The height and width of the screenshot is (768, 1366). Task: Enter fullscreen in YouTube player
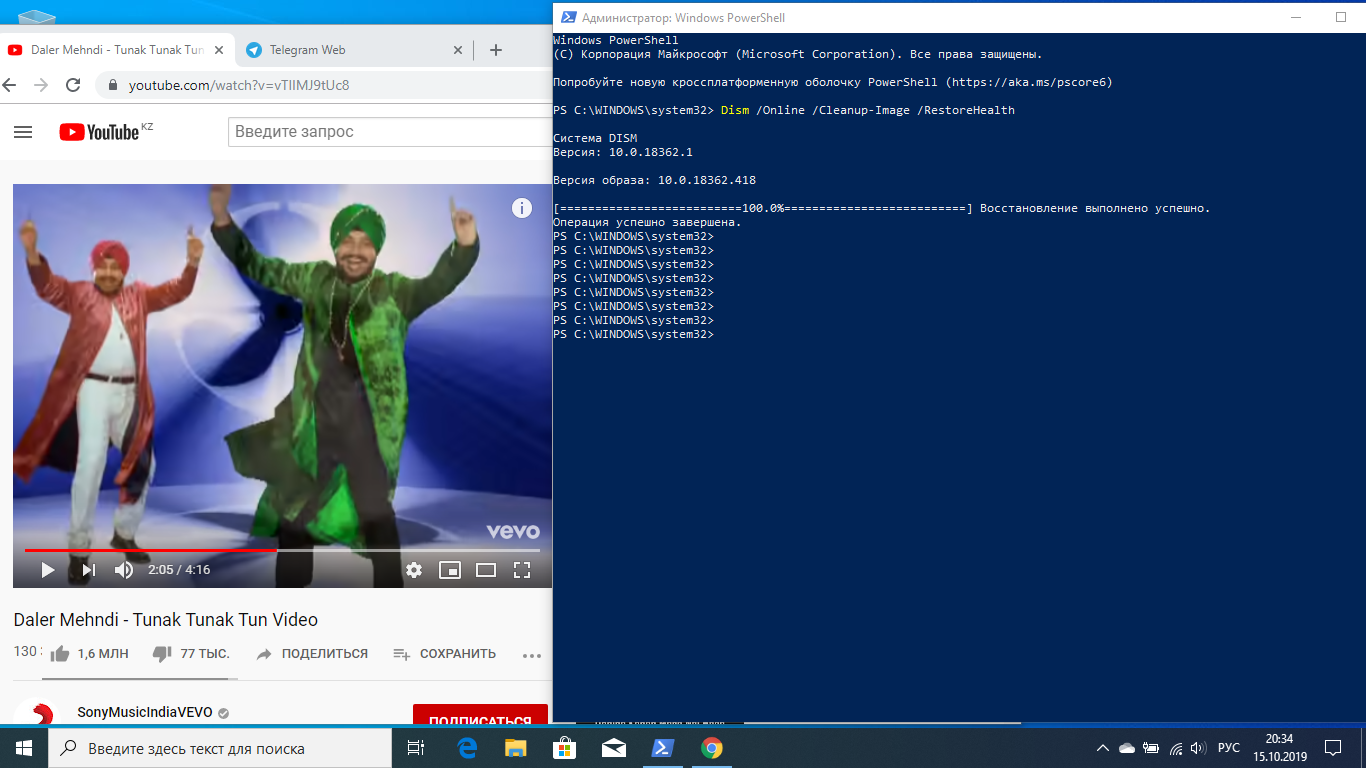(522, 570)
